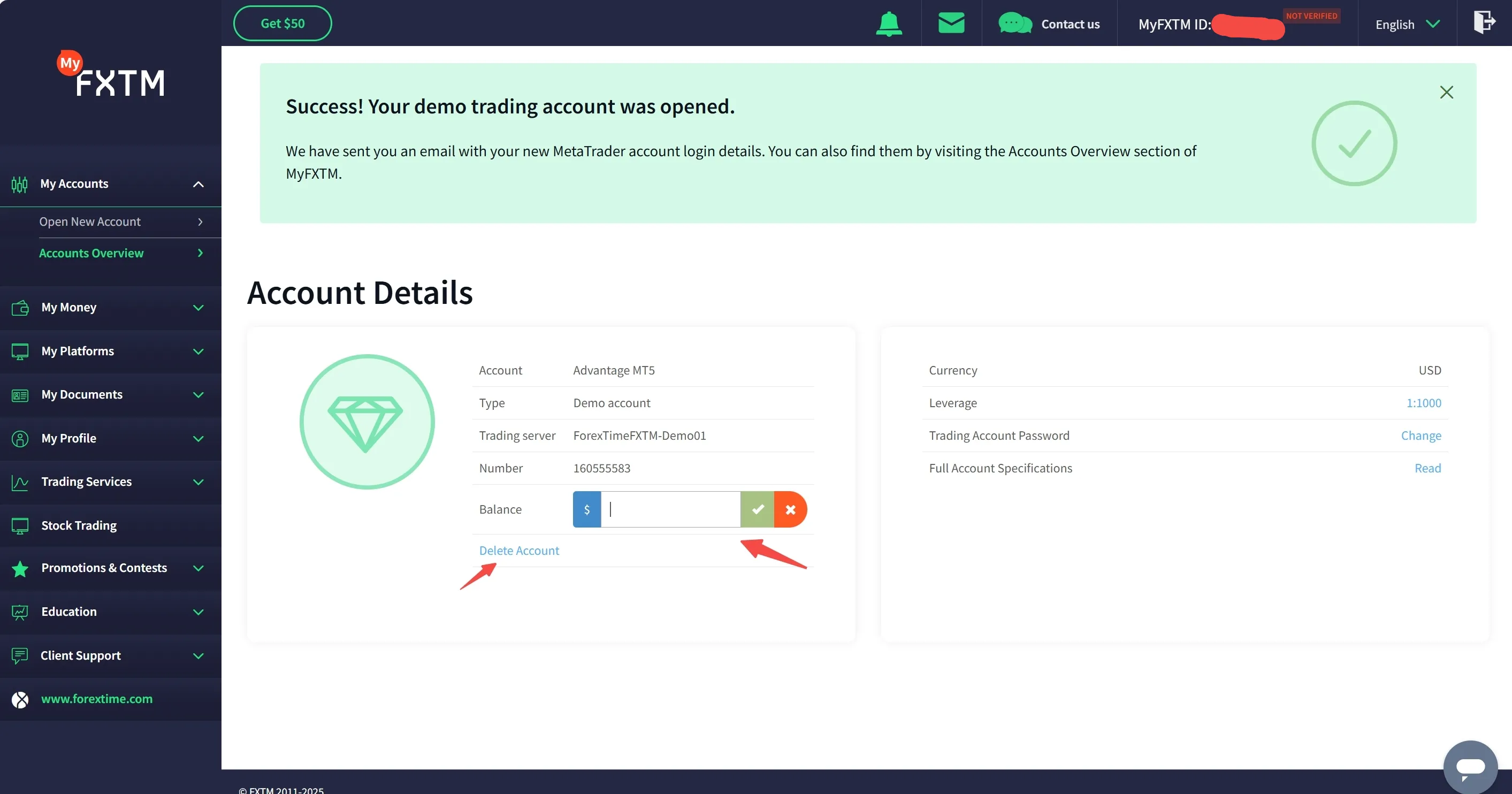Expand the My Documents section chevron
This screenshot has width=1512, height=794.
(x=198, y=395)
